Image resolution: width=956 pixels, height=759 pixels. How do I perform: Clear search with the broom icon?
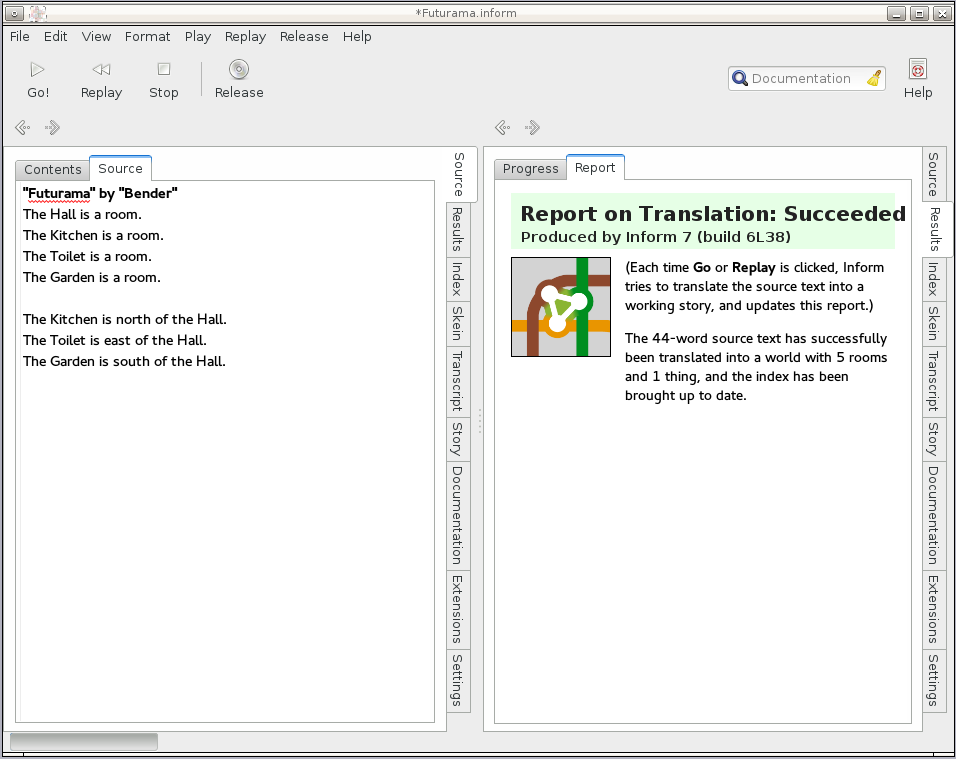coord(874,79)
